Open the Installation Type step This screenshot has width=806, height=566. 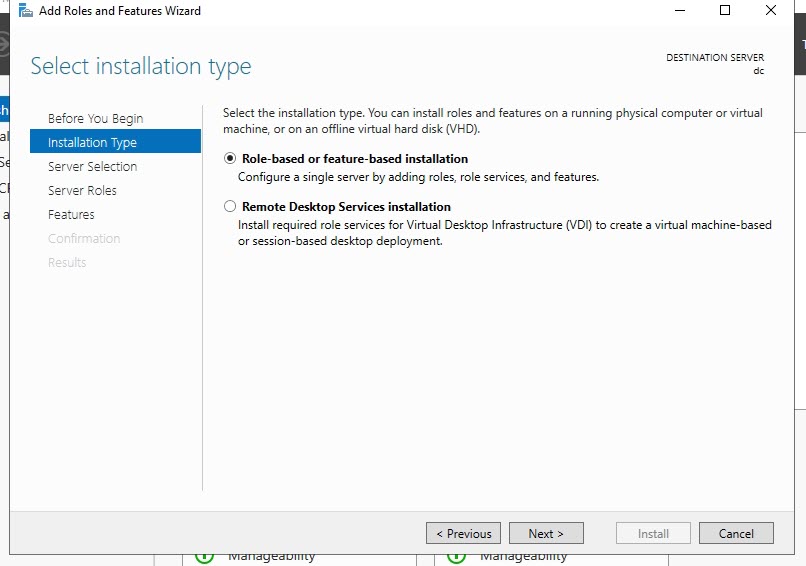pos(92,143)
